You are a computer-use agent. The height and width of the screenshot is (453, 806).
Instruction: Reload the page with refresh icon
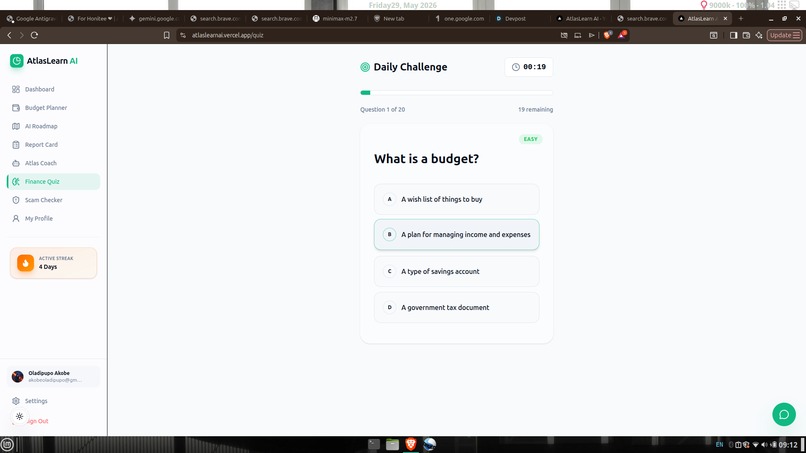pos(34,35)
